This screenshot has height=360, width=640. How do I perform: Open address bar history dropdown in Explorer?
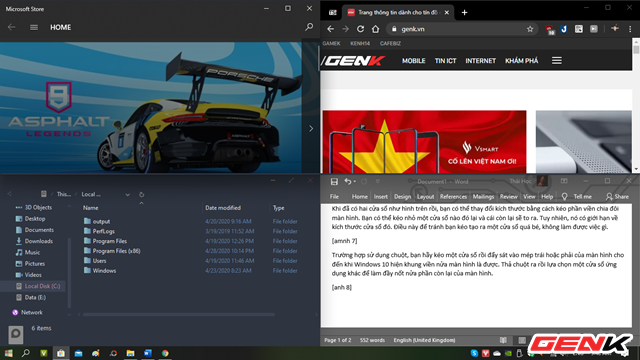click(x=127, y=195)
